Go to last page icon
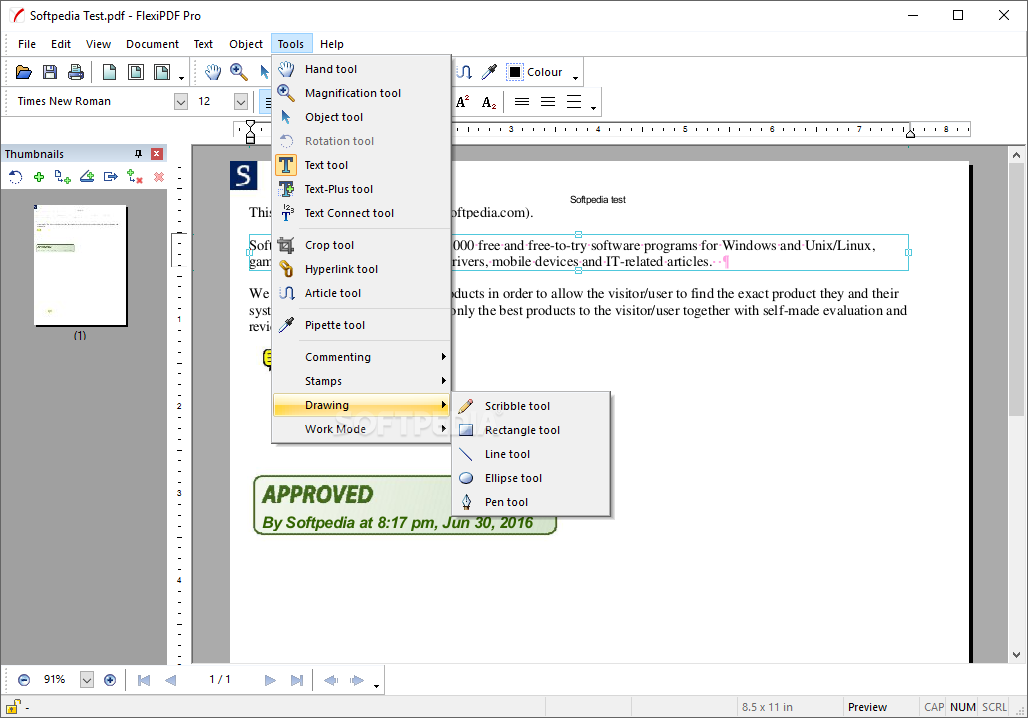 pyautogui.click(x=296, y=680)
